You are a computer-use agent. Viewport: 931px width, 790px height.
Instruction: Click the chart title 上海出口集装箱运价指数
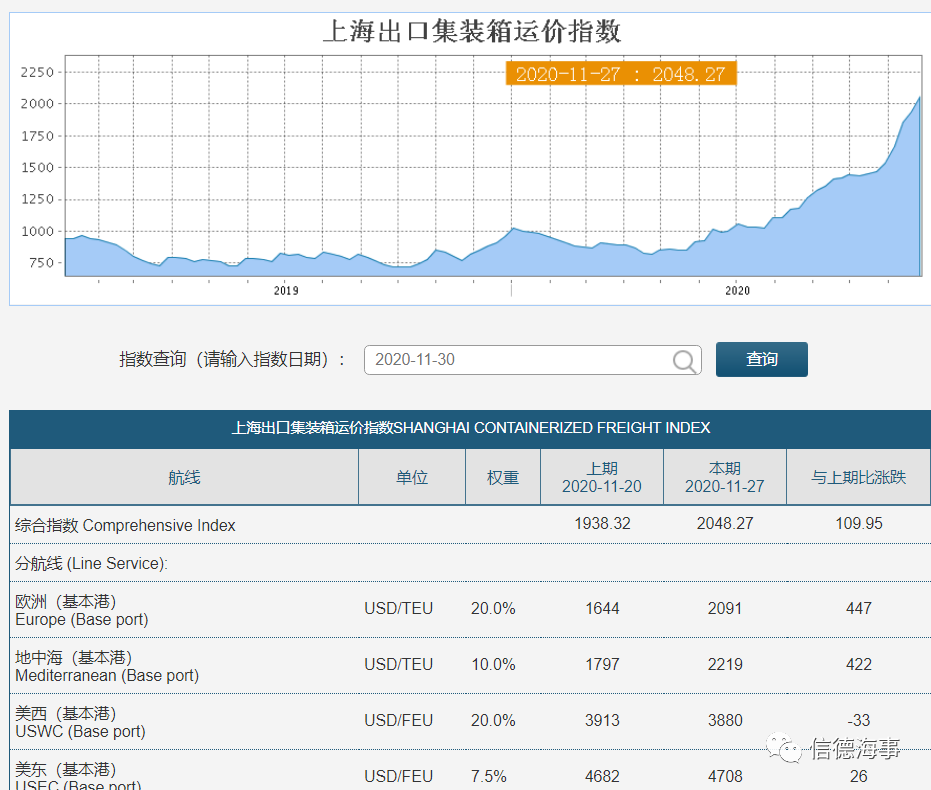click(472, 31)
